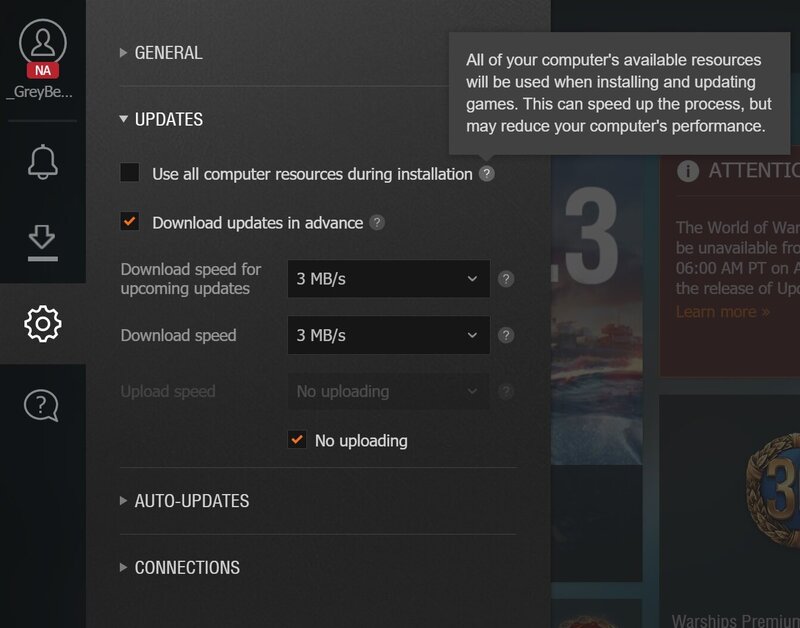Open notifications bell icon

(42, 161)
